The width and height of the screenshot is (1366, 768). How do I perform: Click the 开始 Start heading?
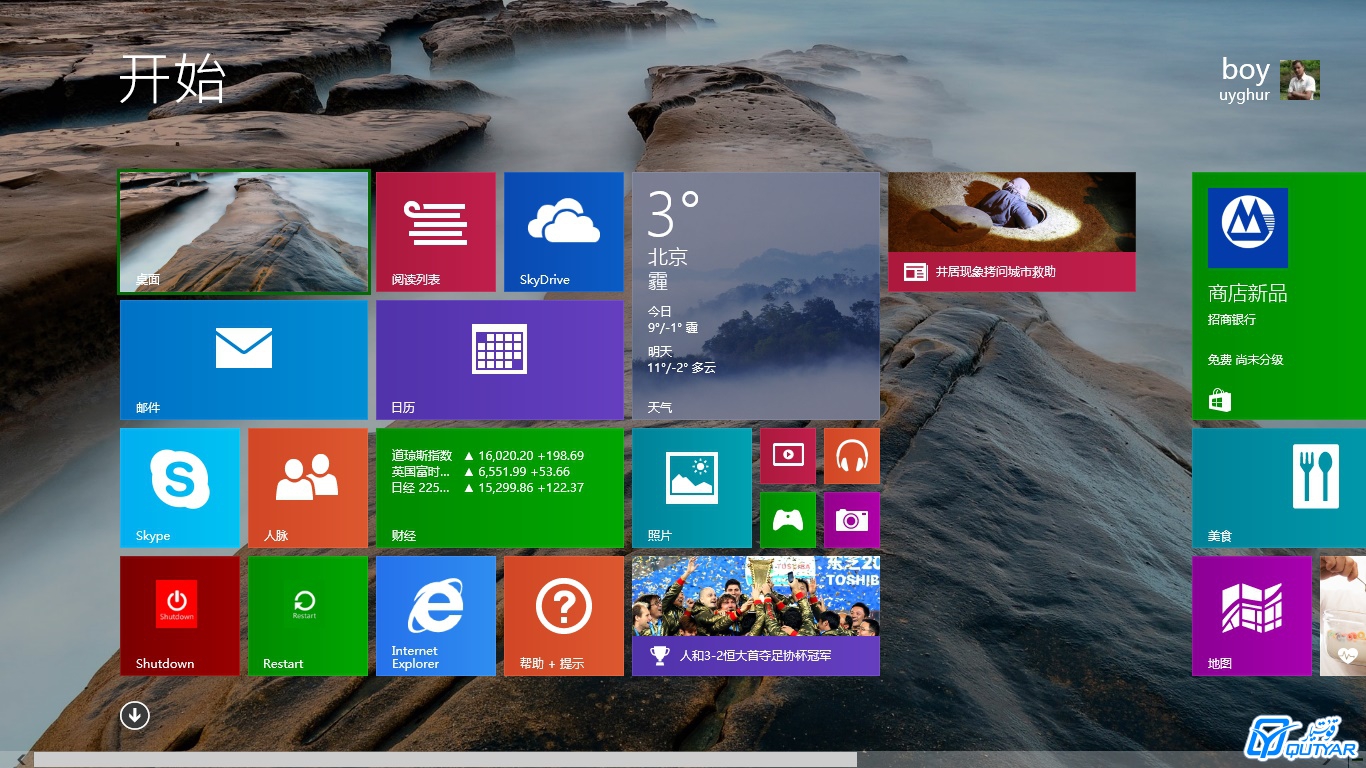(x=172, y=79)
